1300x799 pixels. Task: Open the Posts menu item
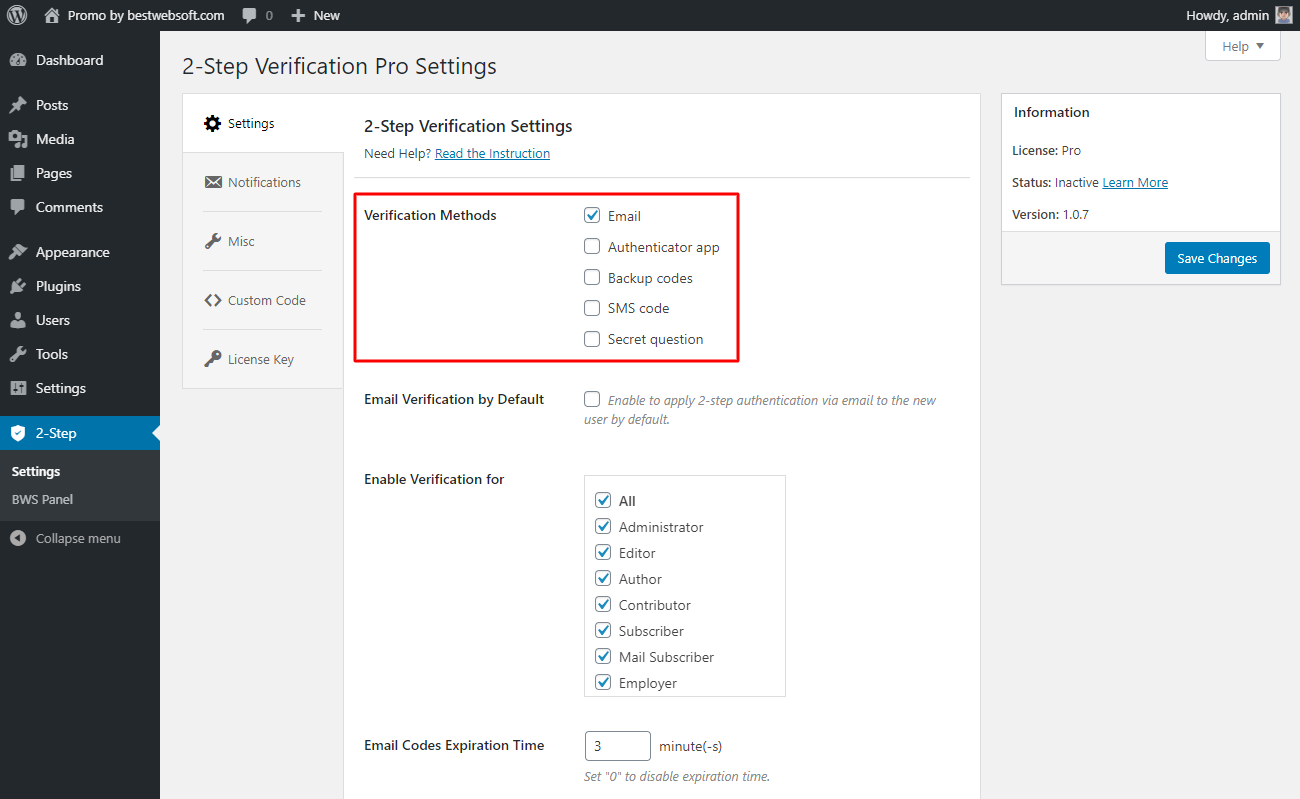tap(80, 105)
